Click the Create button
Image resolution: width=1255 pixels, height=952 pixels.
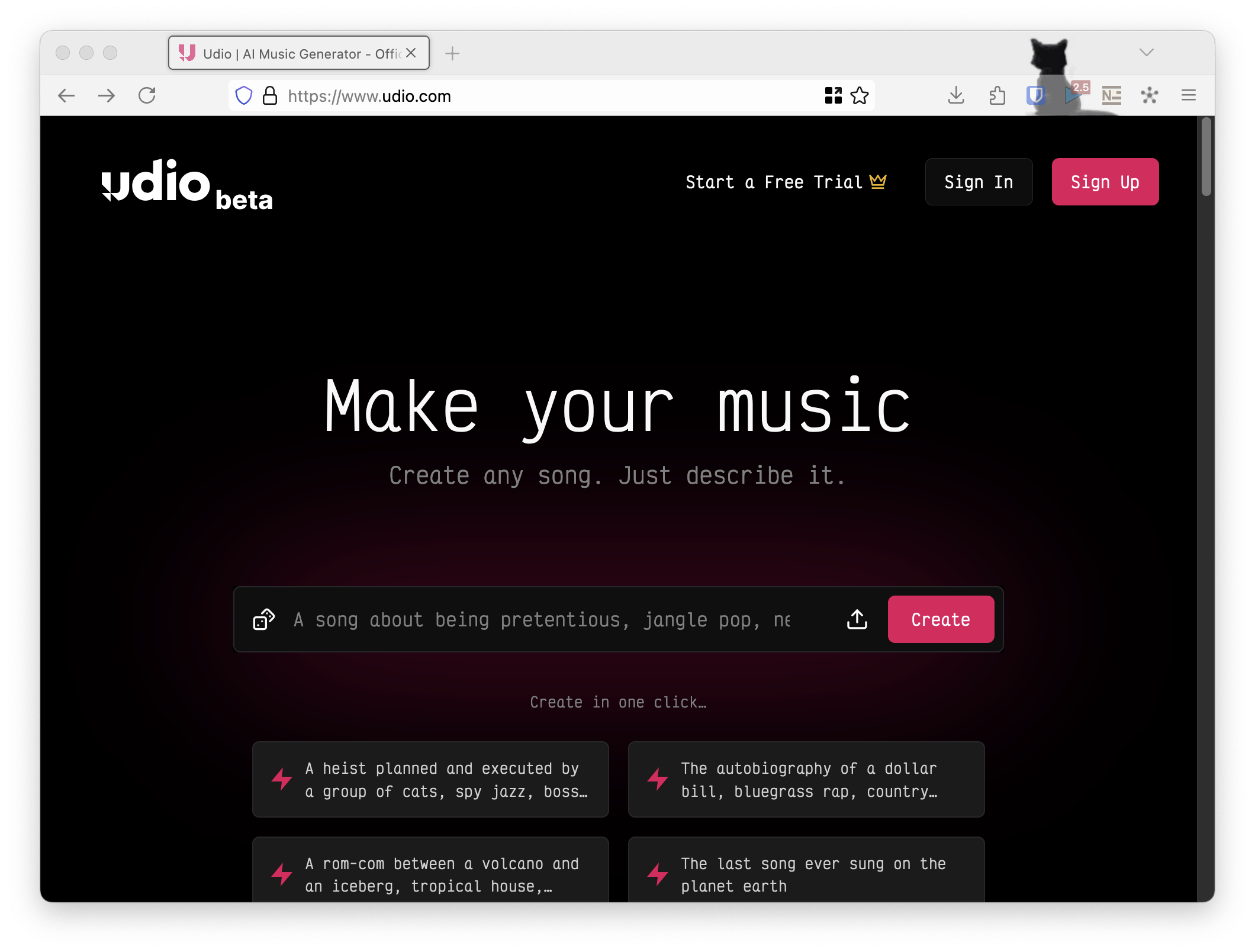tap(941, 619)
